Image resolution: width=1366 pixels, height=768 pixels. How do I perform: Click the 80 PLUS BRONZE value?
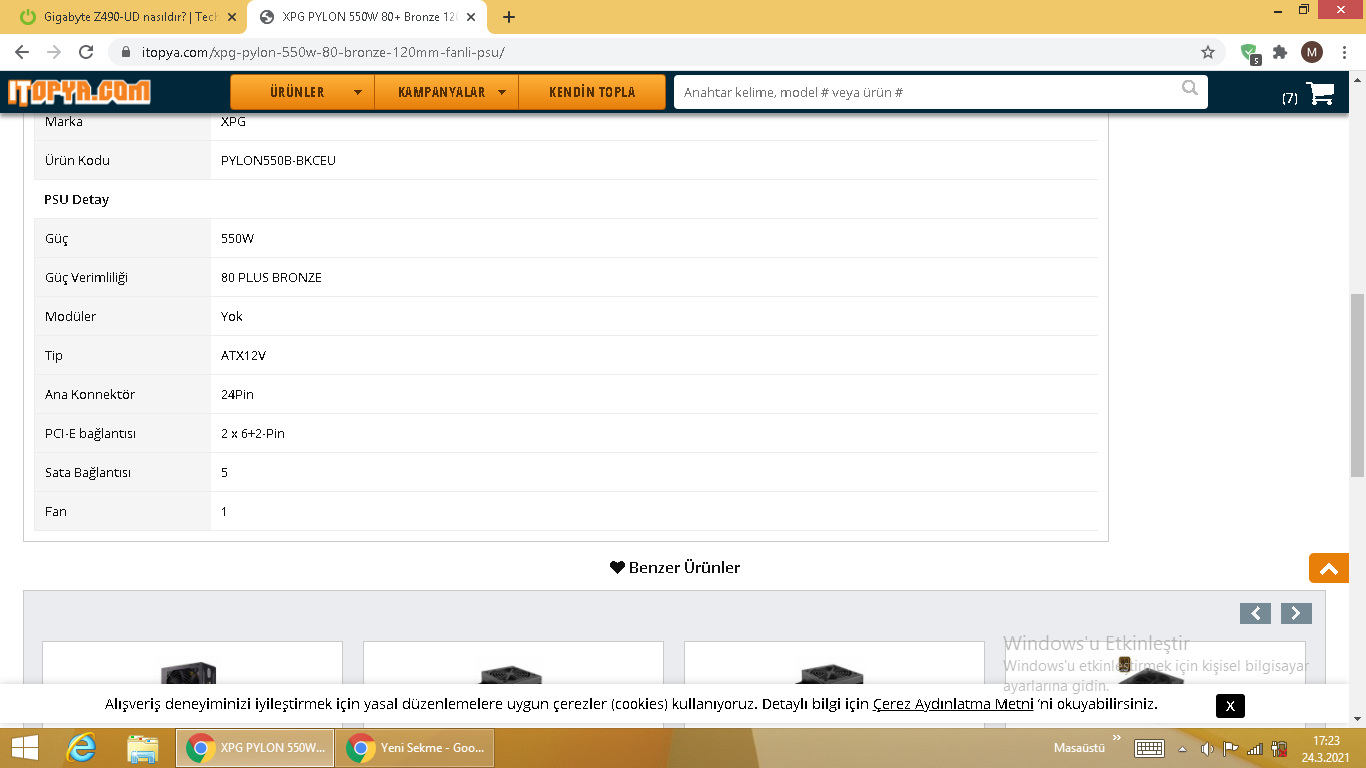pyautogui.click(x=271, y=277)
